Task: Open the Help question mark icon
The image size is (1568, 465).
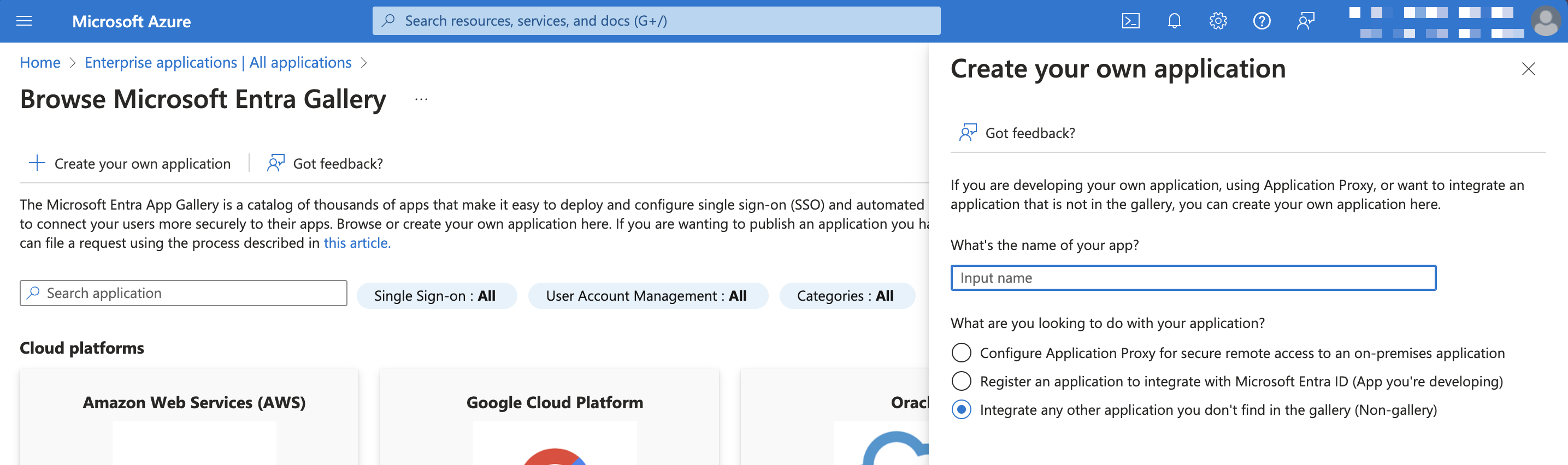Action: pyautogui.click(x=1261, y=21)
